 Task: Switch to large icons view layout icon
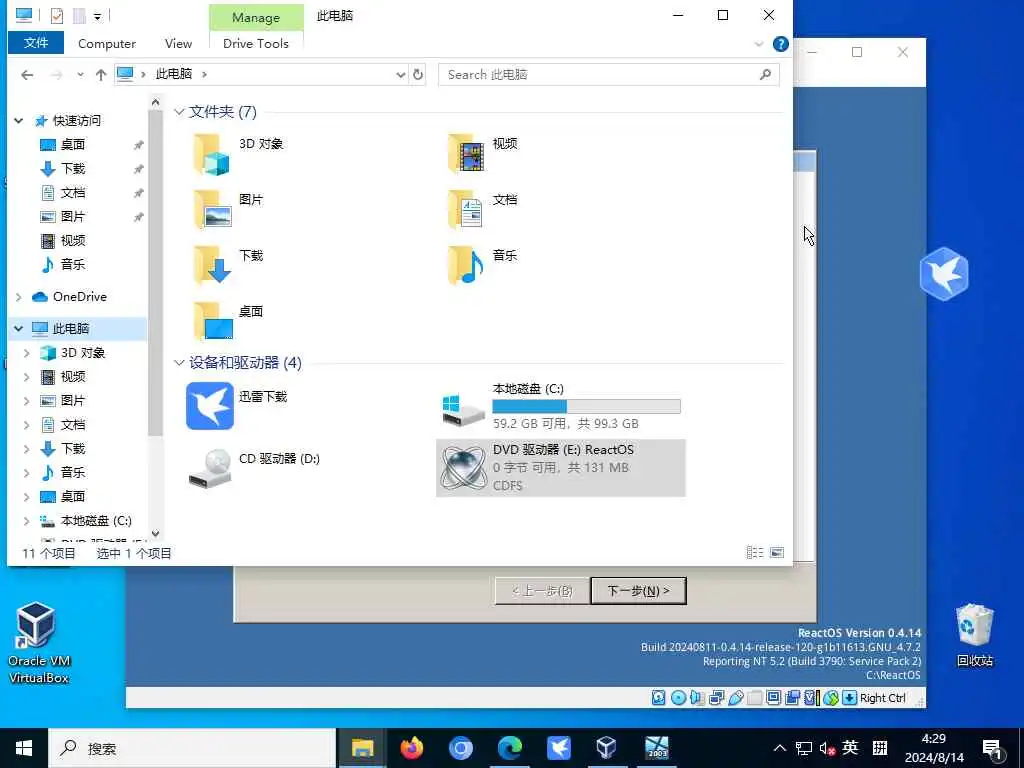click(777, 552)
